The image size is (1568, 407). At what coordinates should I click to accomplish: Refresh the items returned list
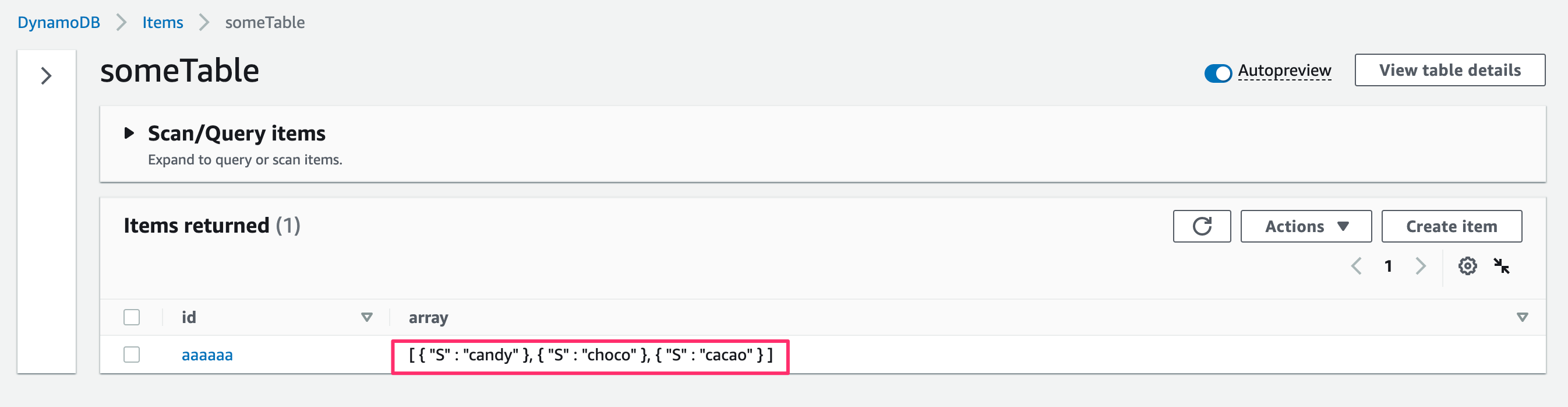pyautogui.click(x=1202, y=226)
